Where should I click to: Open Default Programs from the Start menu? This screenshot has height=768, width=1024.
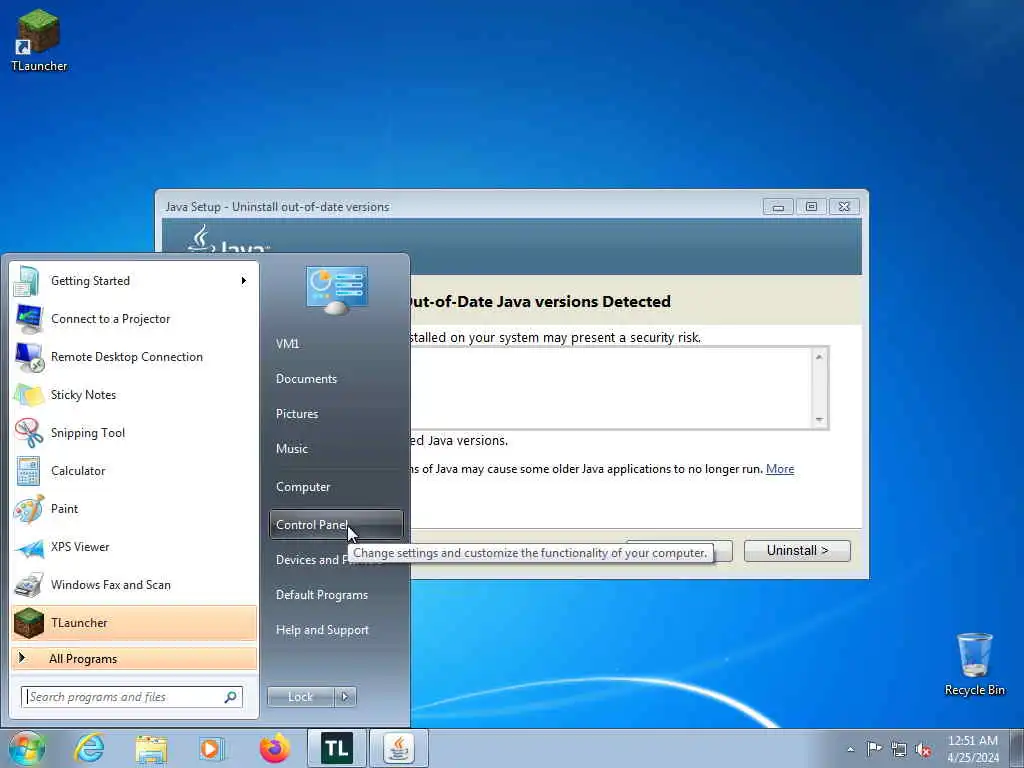pyautogui.click(x=322, y=595)
